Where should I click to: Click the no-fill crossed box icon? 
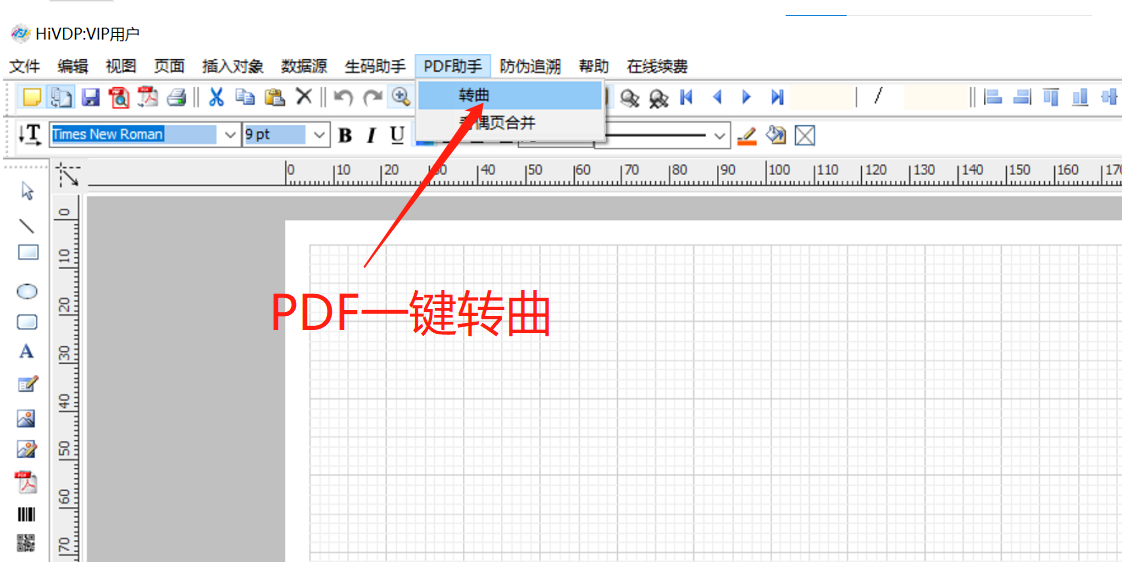[x=806, y=135]
